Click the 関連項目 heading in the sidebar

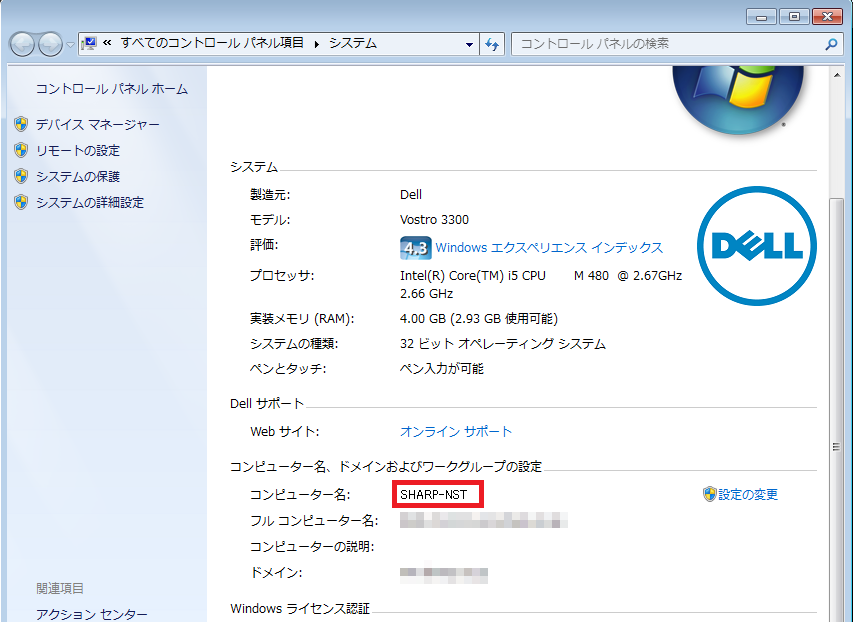point(60,588)
